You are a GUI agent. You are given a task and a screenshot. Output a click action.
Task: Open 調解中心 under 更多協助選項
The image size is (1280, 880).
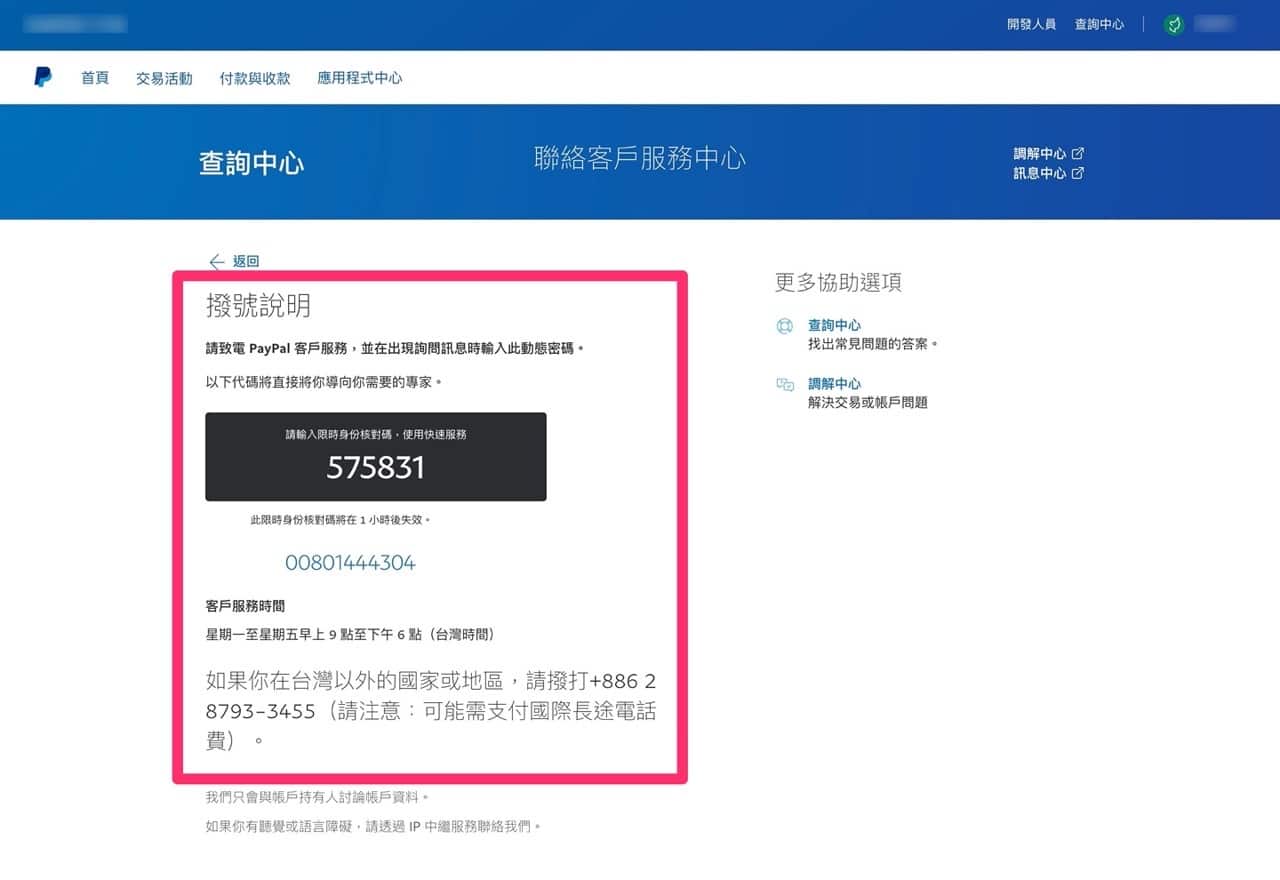[x=834, y=384]
